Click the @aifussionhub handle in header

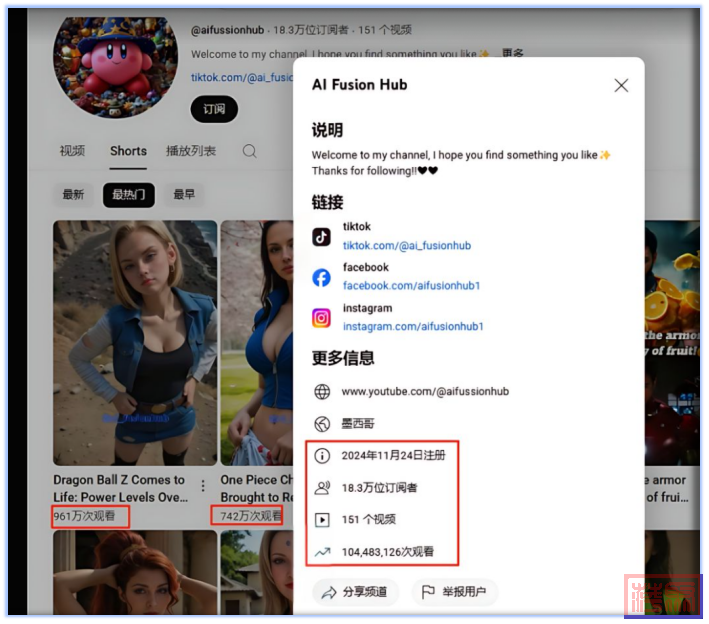pyautogui.click(x=227, y=30)
